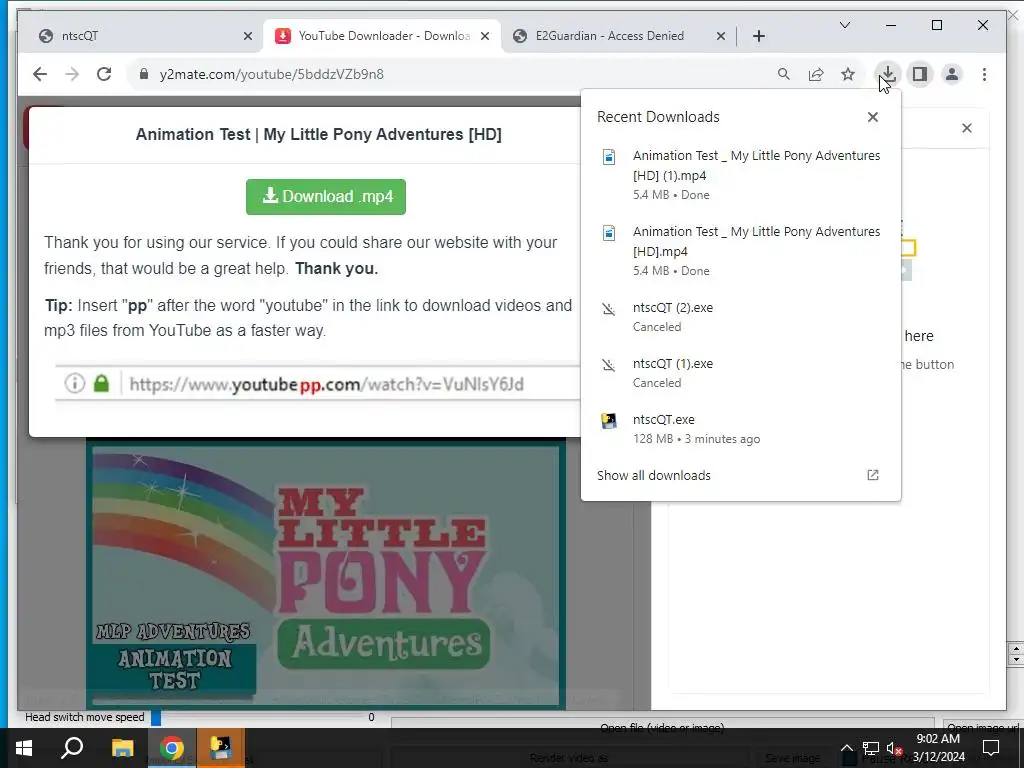Close the side panel behind downloads popup
Image resolution: width=1024 pixels, height=768 pixels.
(967, 128)
